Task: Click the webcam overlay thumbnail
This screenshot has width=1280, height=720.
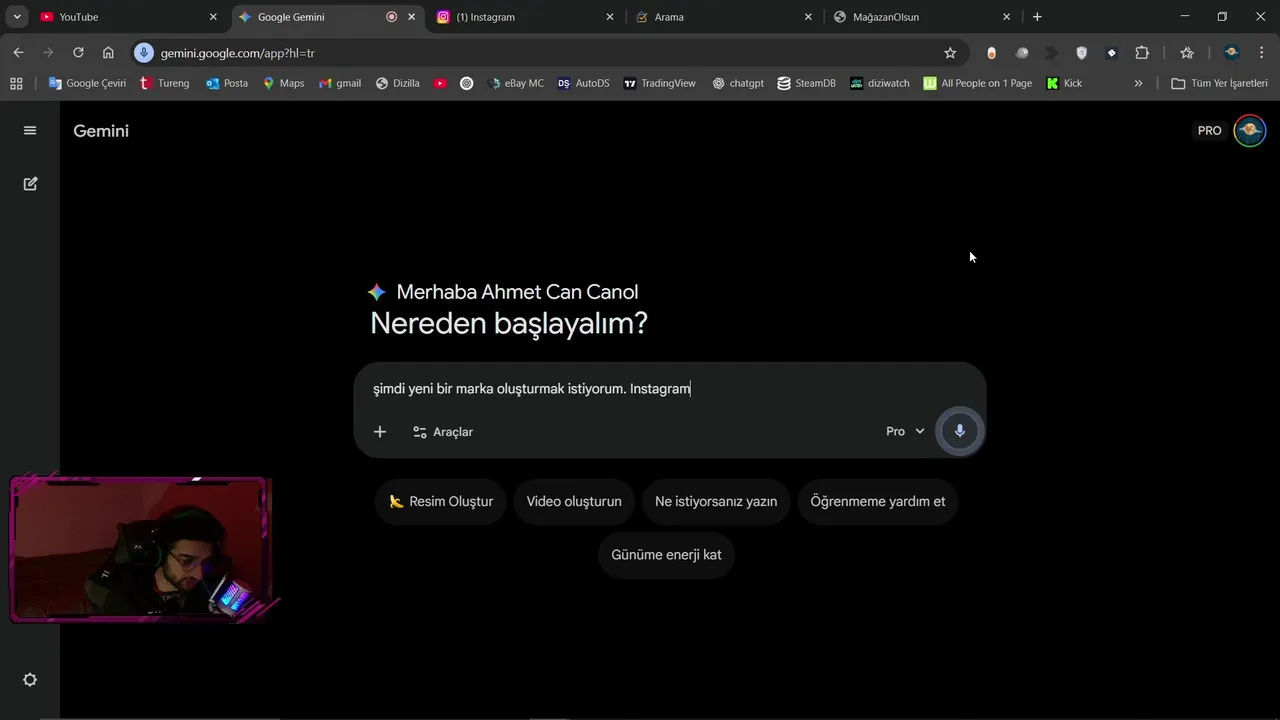Action: (x=141, y=549)
